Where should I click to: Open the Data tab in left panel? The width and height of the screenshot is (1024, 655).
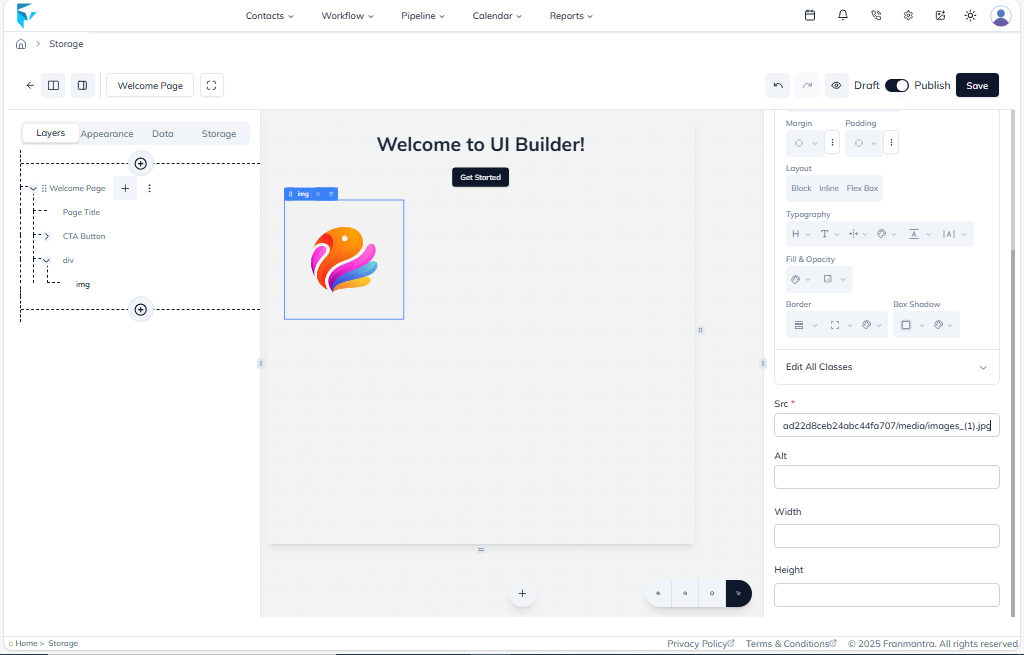tap(162, 133)
